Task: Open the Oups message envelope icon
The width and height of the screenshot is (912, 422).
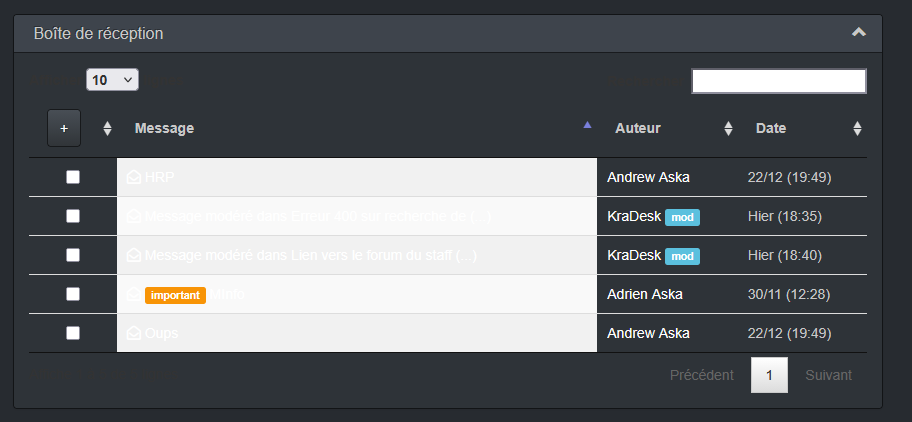Action: (133, 333)
